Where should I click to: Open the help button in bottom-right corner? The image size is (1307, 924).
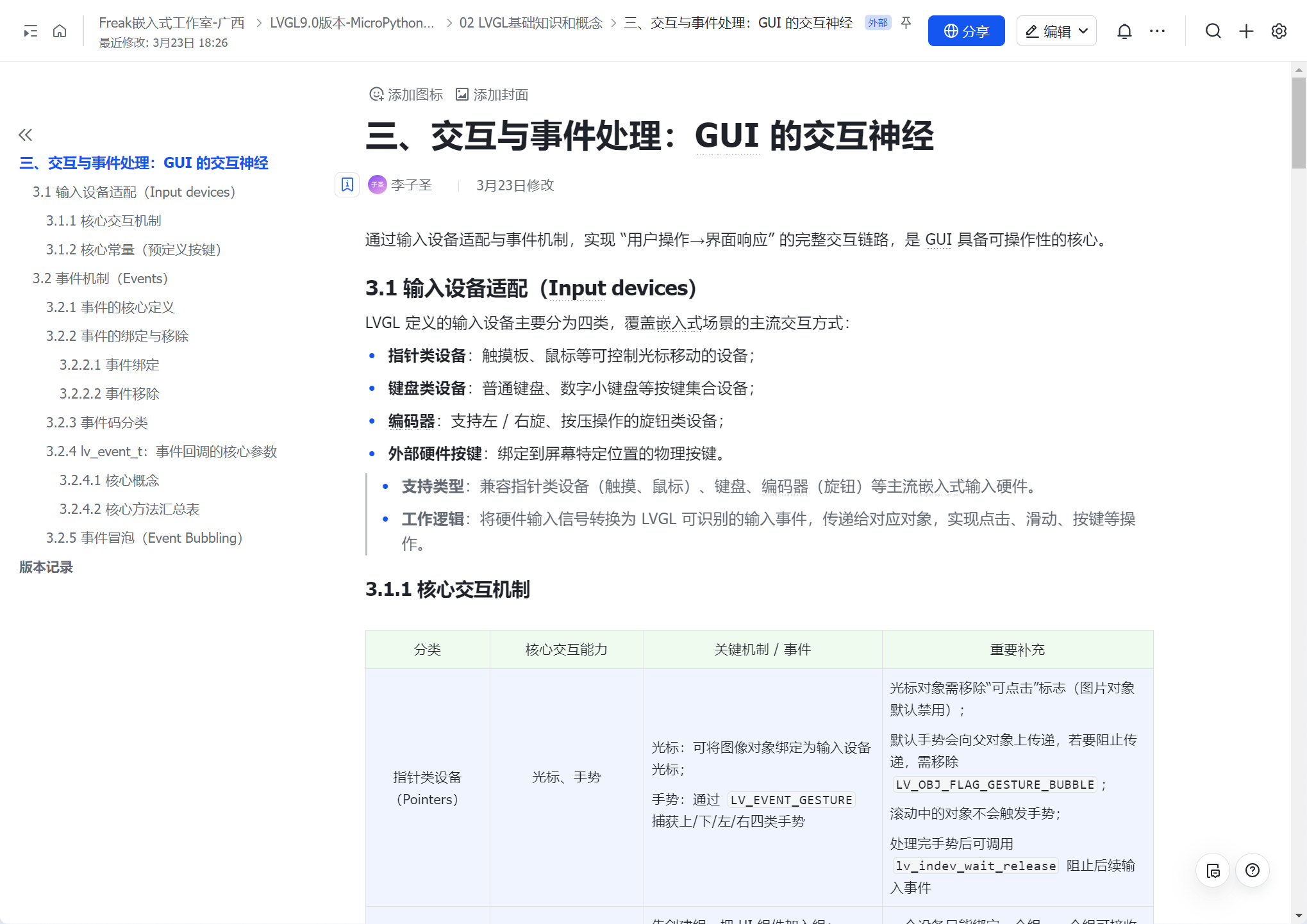(1253, 870)
